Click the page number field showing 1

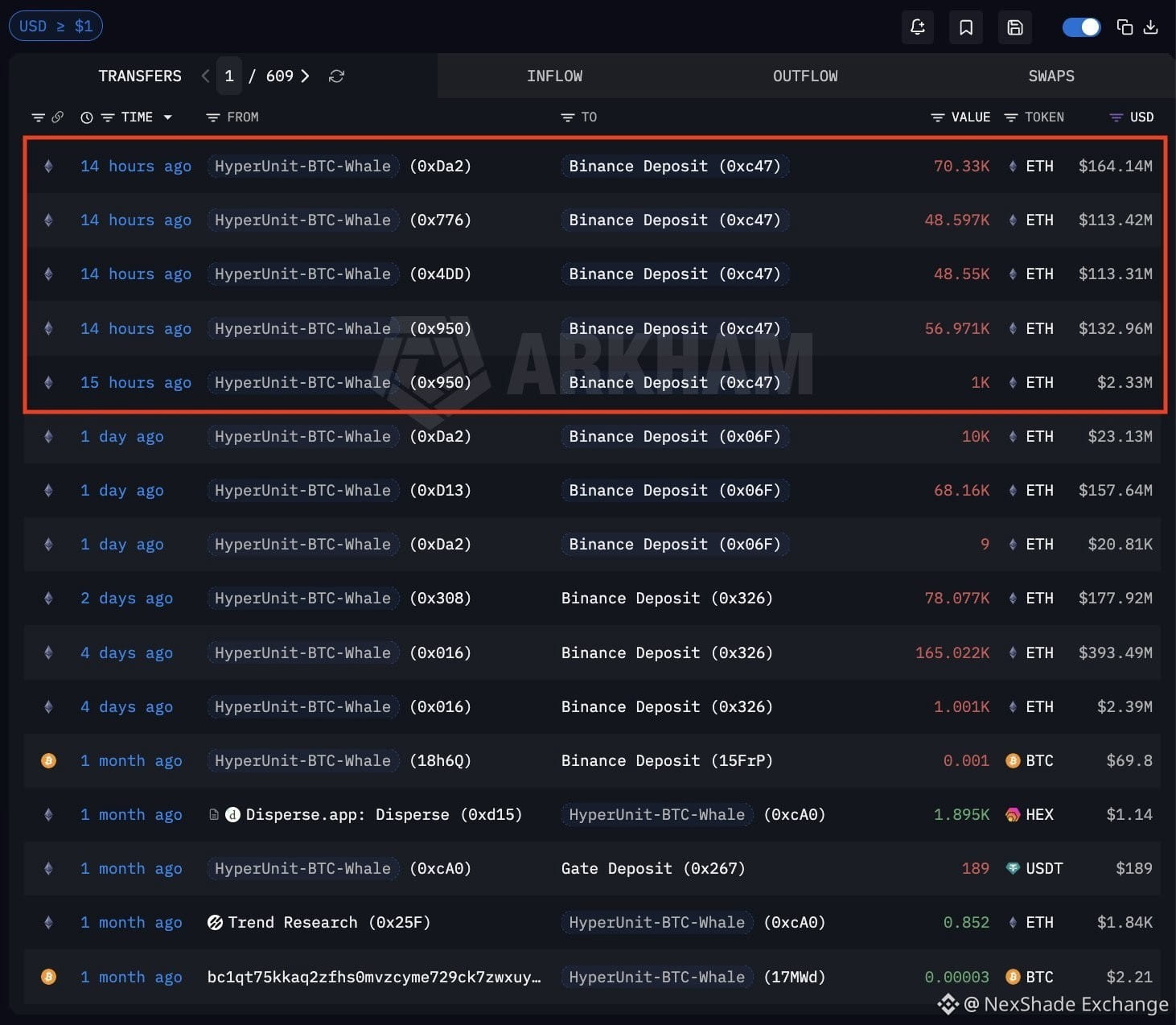(x=229, y=76)
